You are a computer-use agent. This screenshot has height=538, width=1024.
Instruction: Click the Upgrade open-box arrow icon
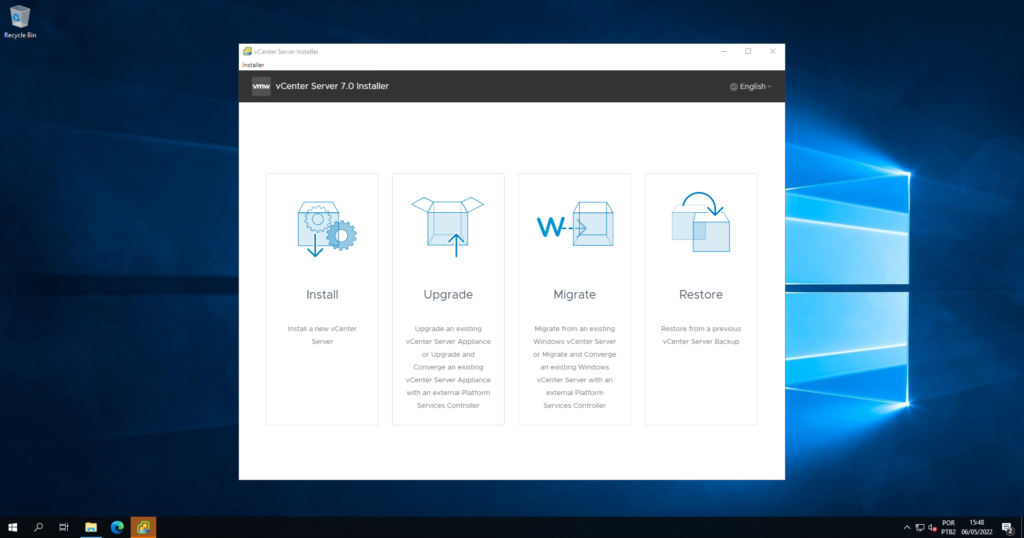[x=448, y=226]
